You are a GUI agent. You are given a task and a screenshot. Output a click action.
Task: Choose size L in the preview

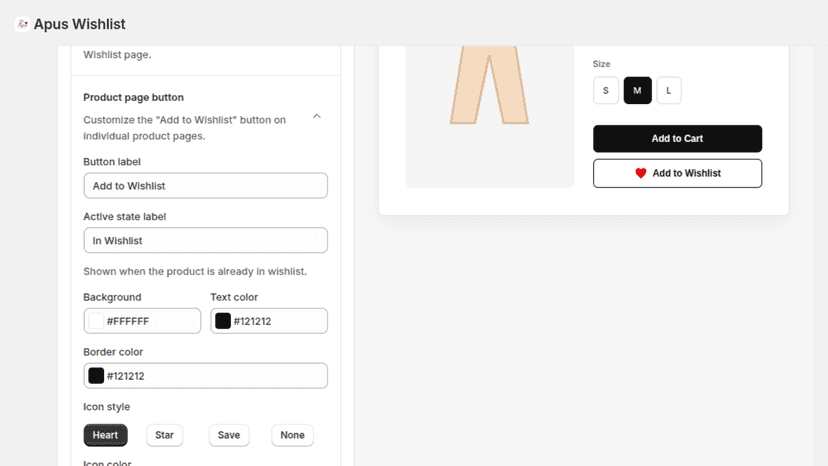[669, 90]
